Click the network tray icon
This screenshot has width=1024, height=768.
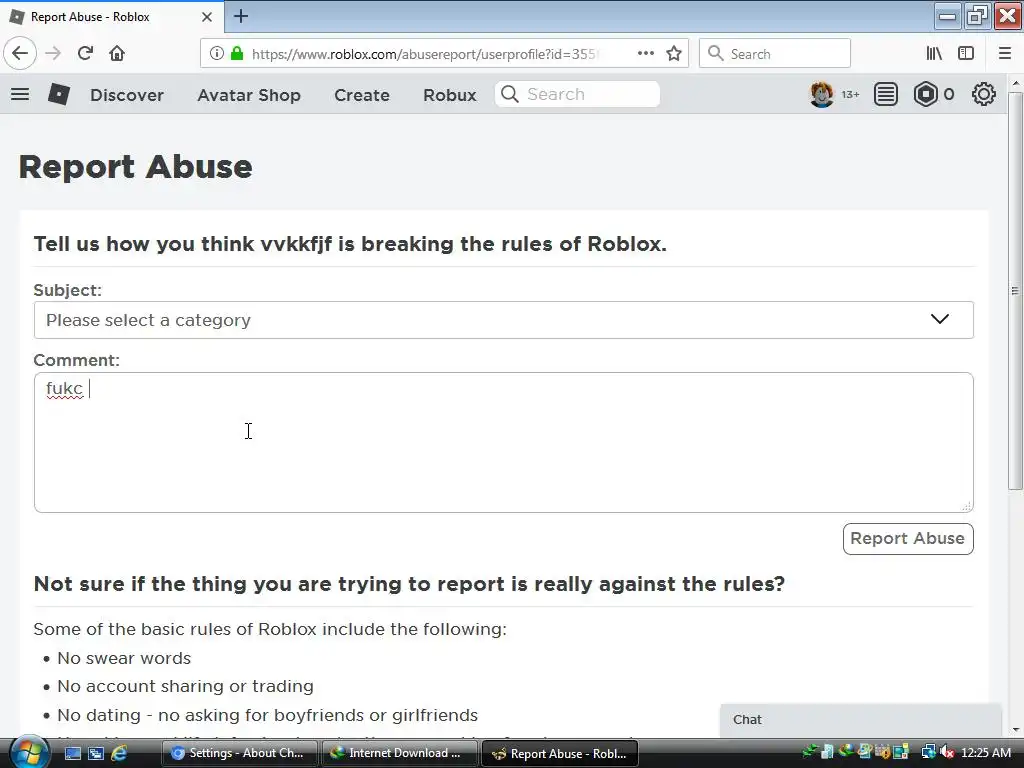pos(928,753)
